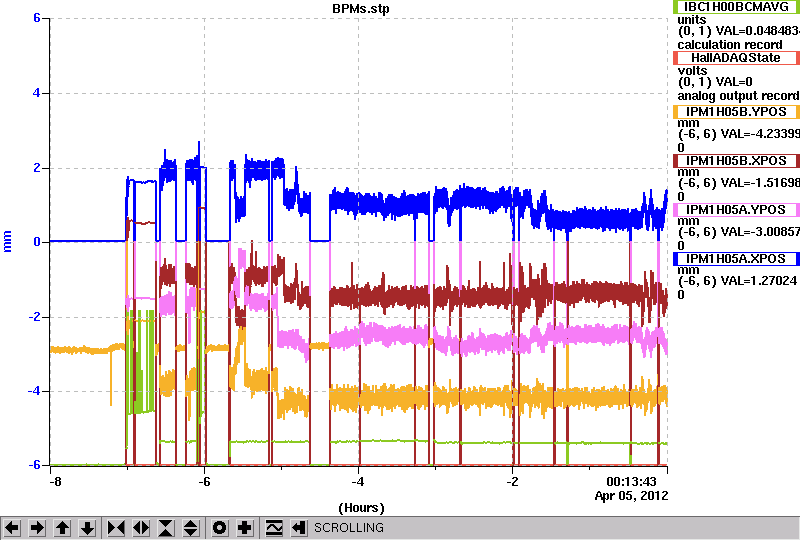
Task: Click the -4 tick label on time axis
Action: (x=358, y=482)
